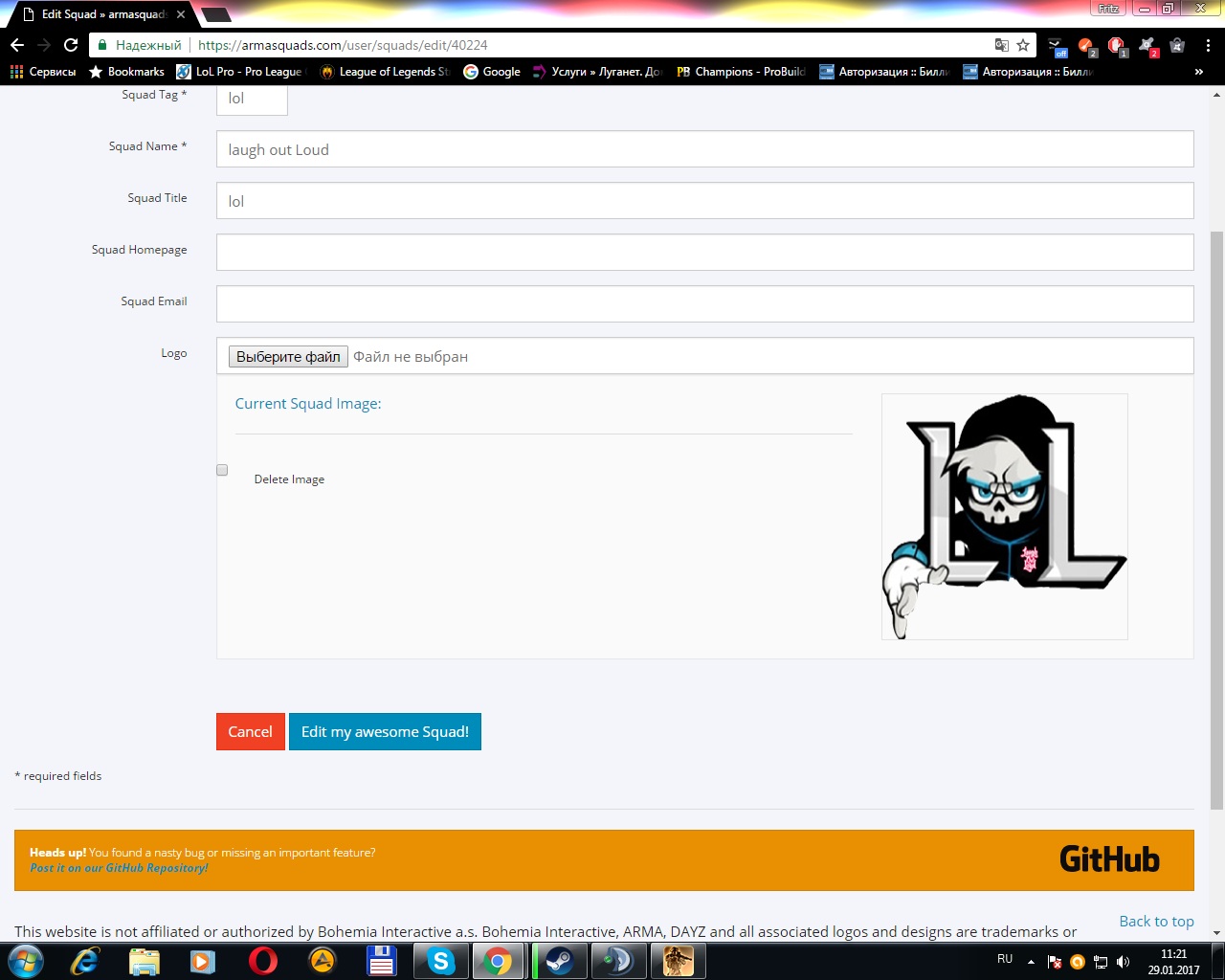This screenshot has width=1225, height=980.
Task: Show hidden tray icons arrow
Action: [1031, 961]
